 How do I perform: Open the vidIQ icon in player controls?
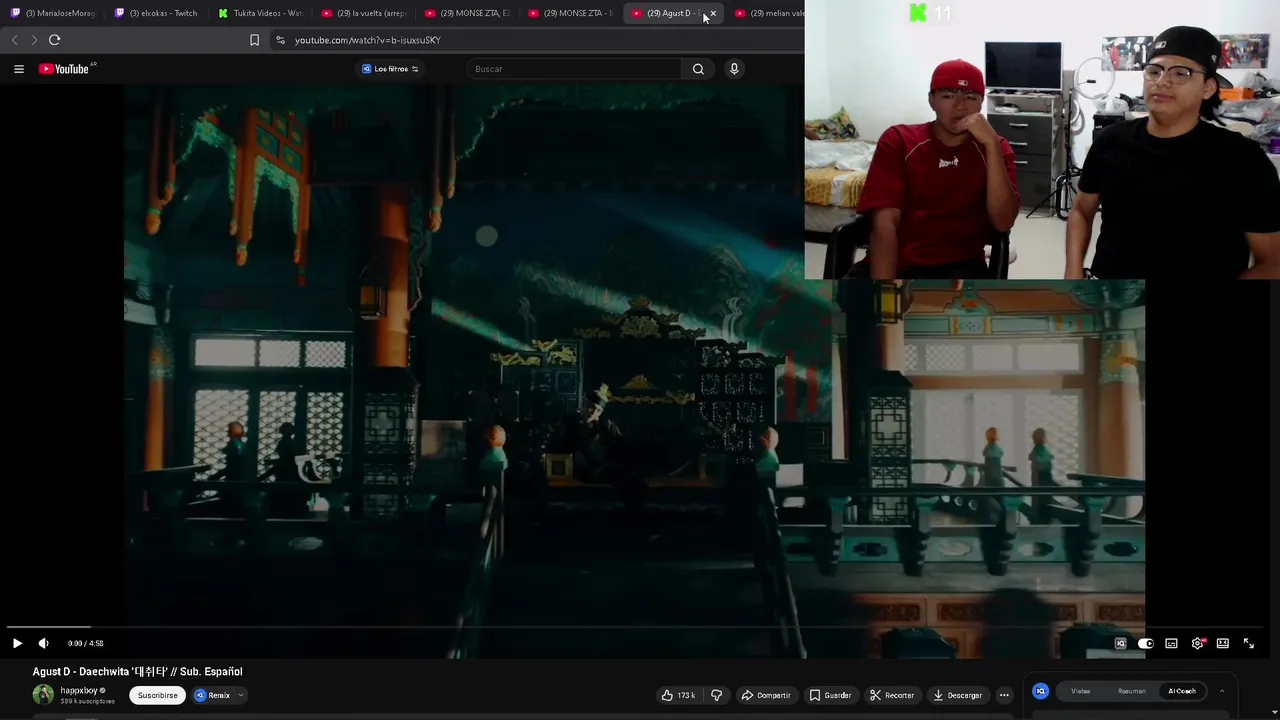(x=1121, y=643)
